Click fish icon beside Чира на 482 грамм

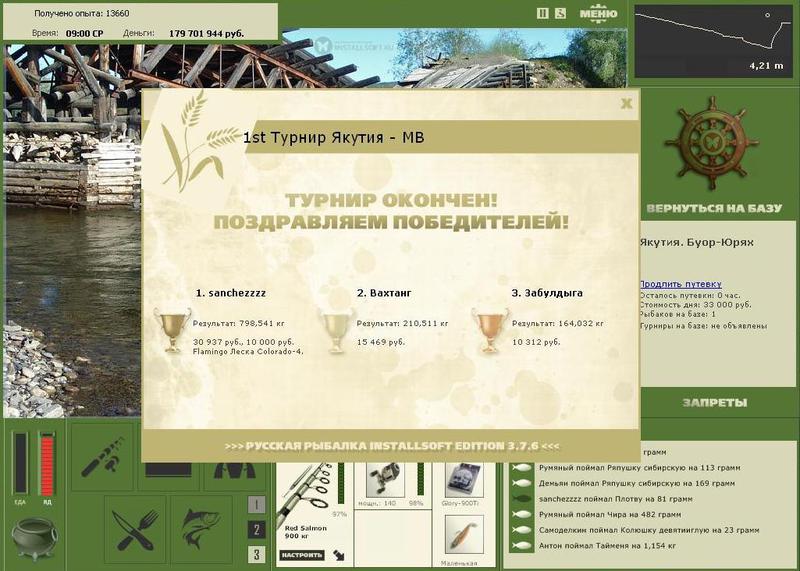(521, 515)
